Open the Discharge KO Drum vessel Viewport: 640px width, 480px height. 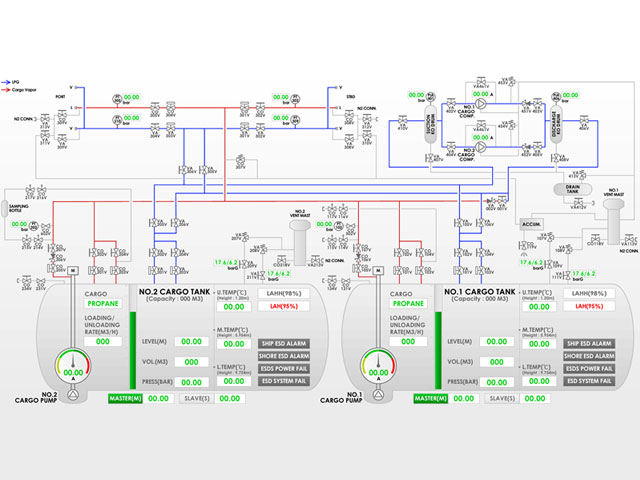pos(556,124)
